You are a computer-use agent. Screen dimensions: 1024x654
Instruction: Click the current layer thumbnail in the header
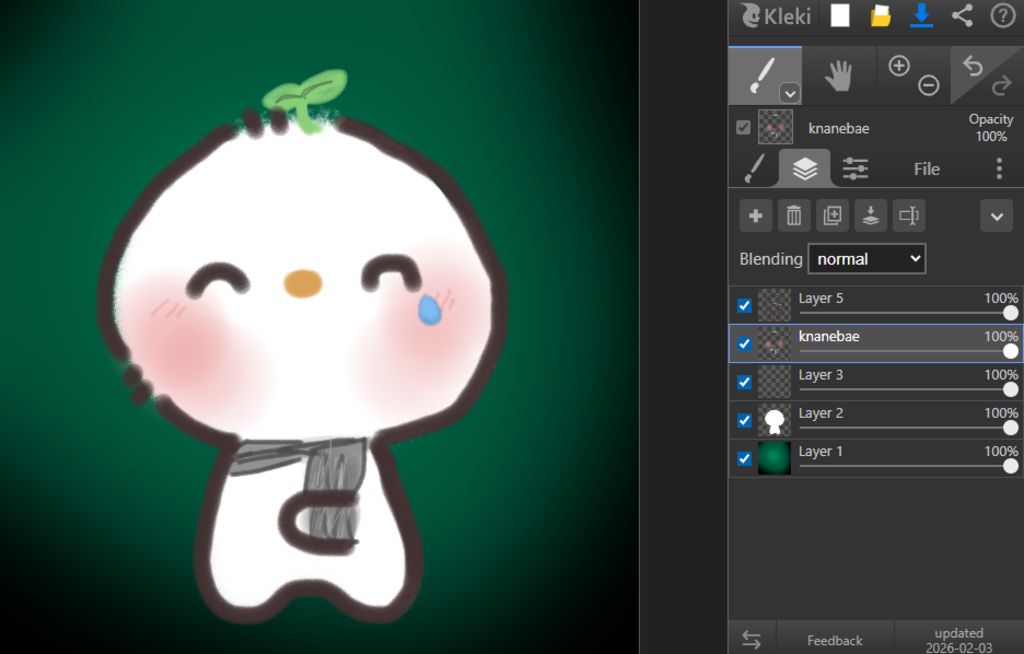pyautogui.click(x=775, y=127)
